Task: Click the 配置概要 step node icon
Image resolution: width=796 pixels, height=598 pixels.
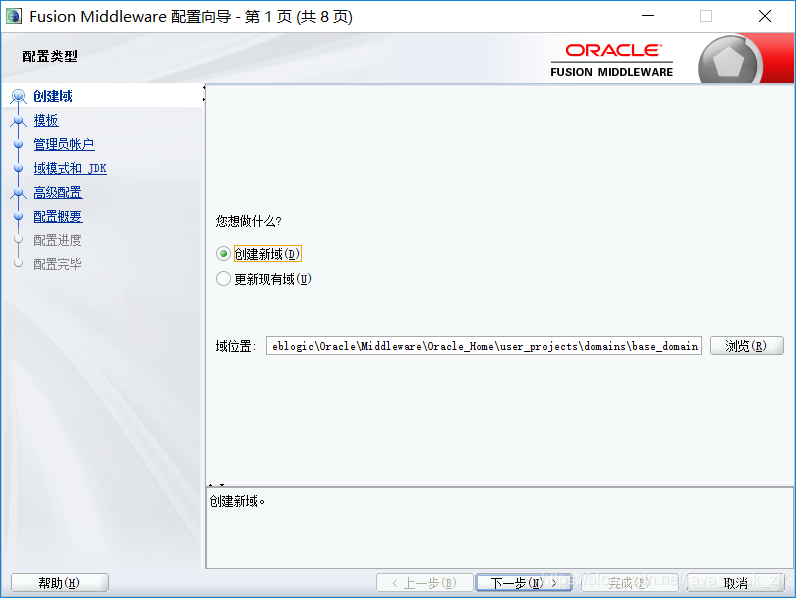Action: [19, 216]
